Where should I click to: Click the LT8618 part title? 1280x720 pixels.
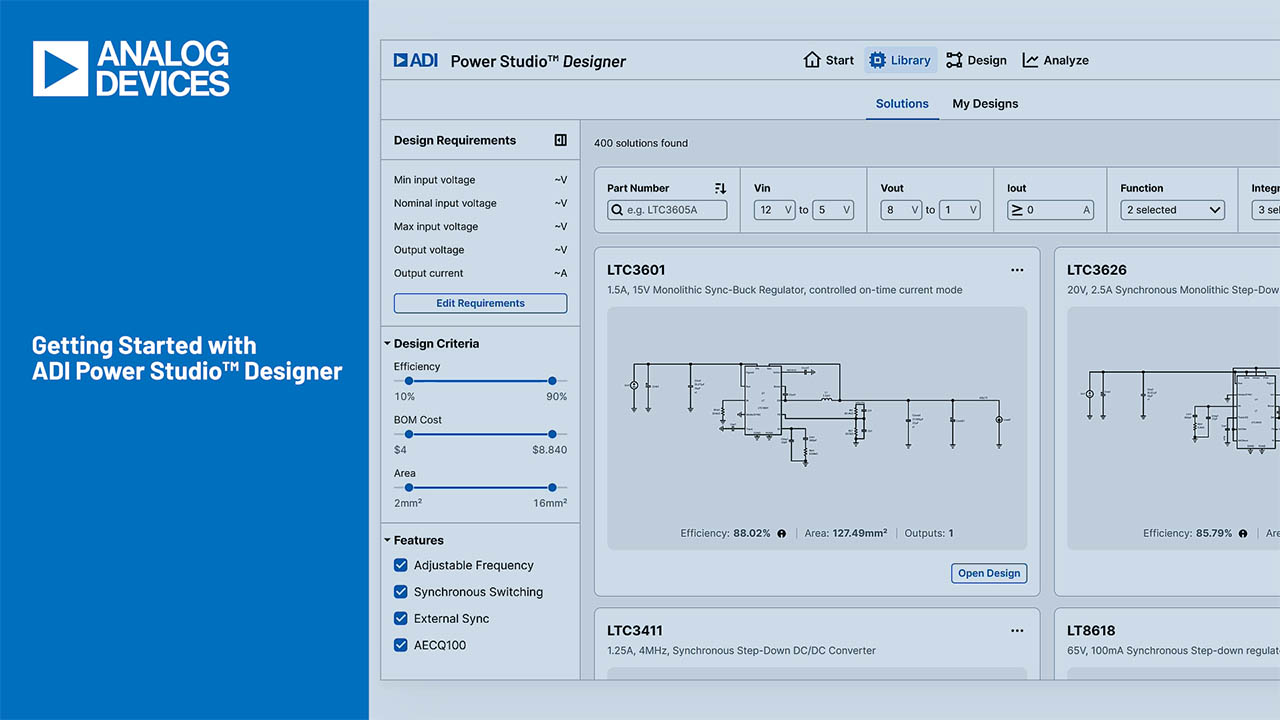[1091, 631]
